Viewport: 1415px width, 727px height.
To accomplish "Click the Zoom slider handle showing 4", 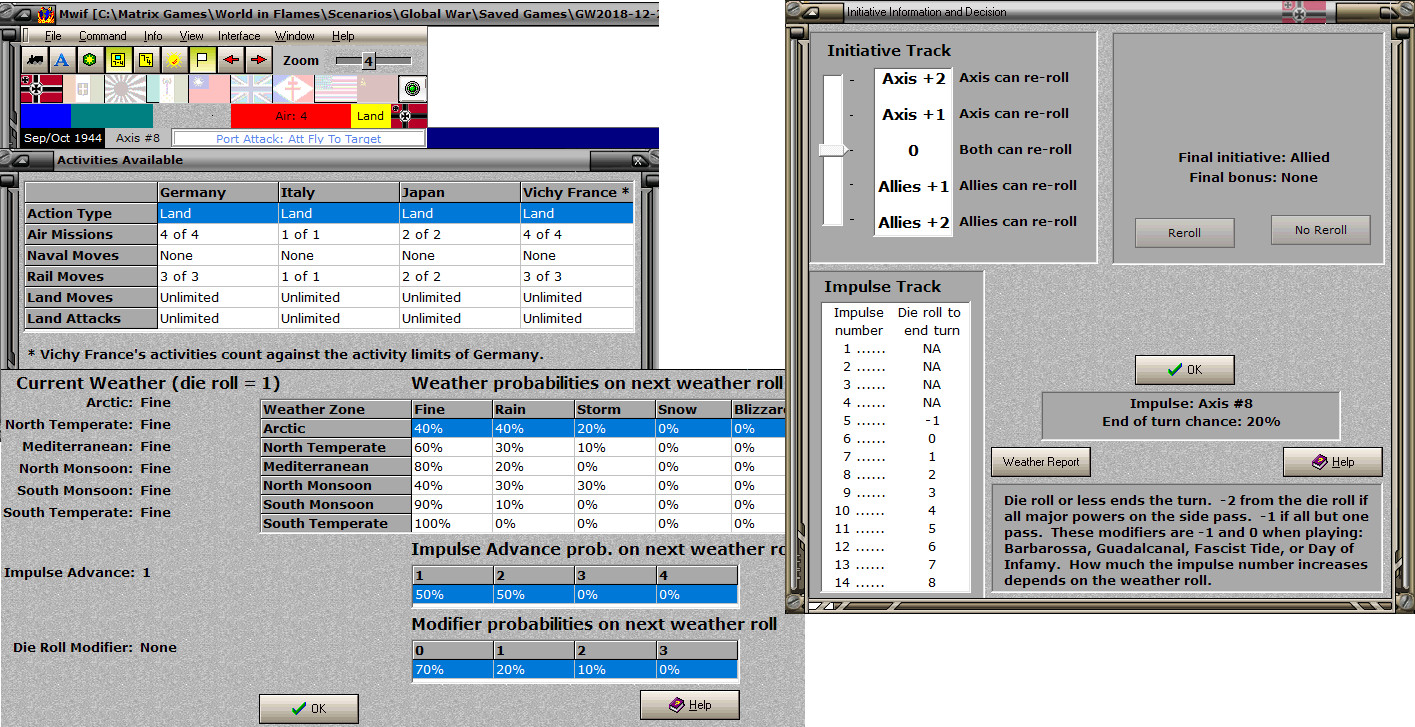I will [x=368, y=61].
